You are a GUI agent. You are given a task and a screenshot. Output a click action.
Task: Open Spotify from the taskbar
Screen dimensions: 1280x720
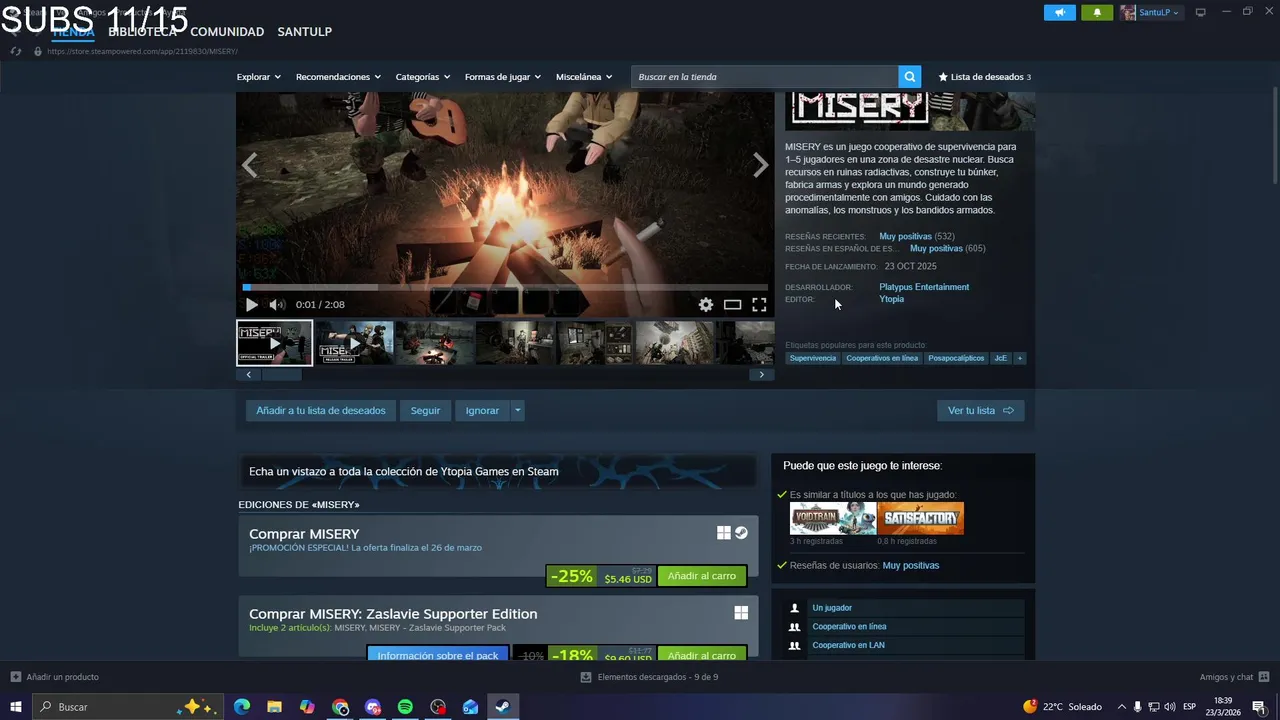tap(405, 707)
